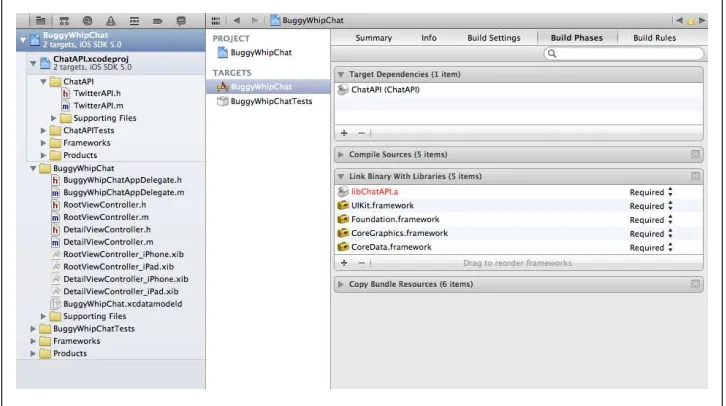Remove library with the minus button
The image size is (726, 406).
(x=362, y=263)
